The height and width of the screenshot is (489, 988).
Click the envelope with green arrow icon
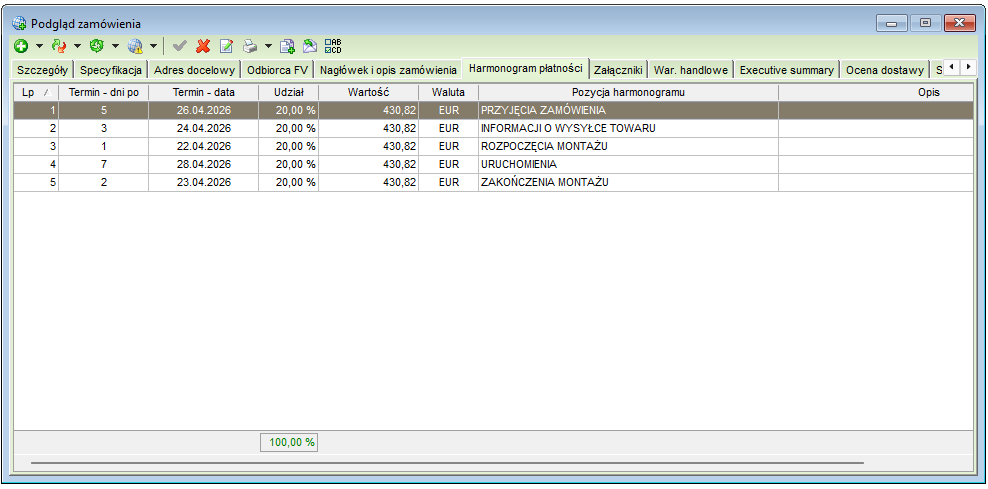coord(309,46)
